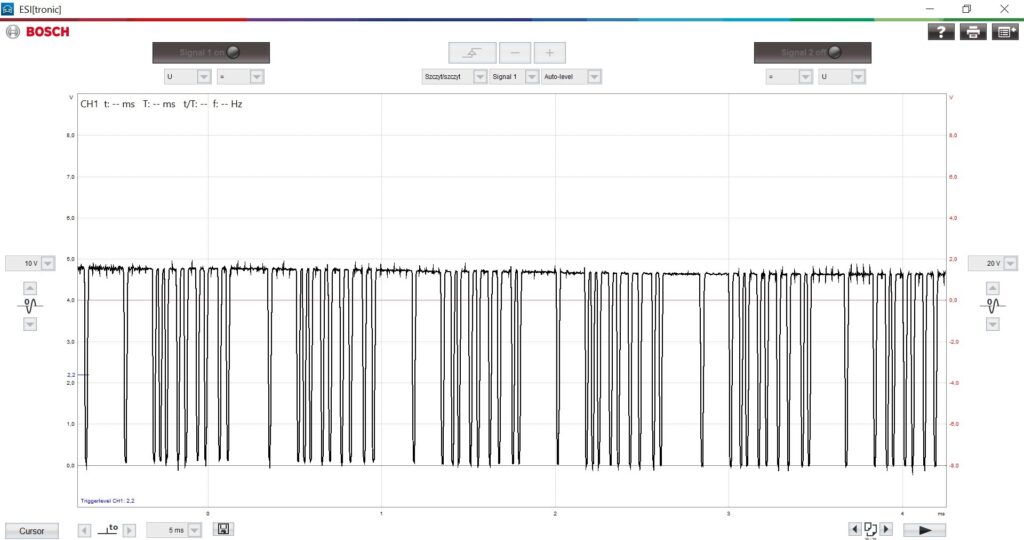
Task: Click the minus button beside the trigger icon
Action: tap(515, 53)
